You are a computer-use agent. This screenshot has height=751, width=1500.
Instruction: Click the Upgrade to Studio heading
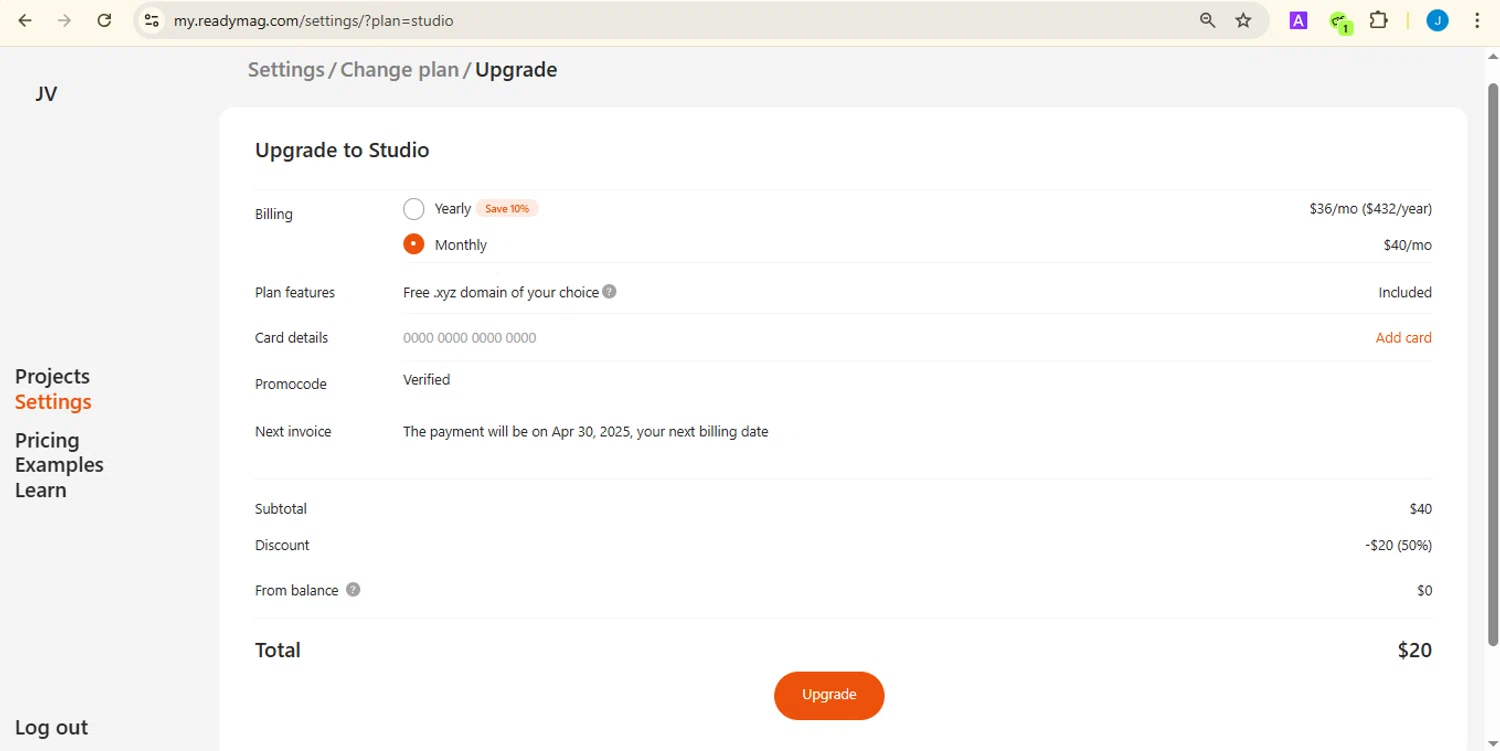click(x=342, y=150)
